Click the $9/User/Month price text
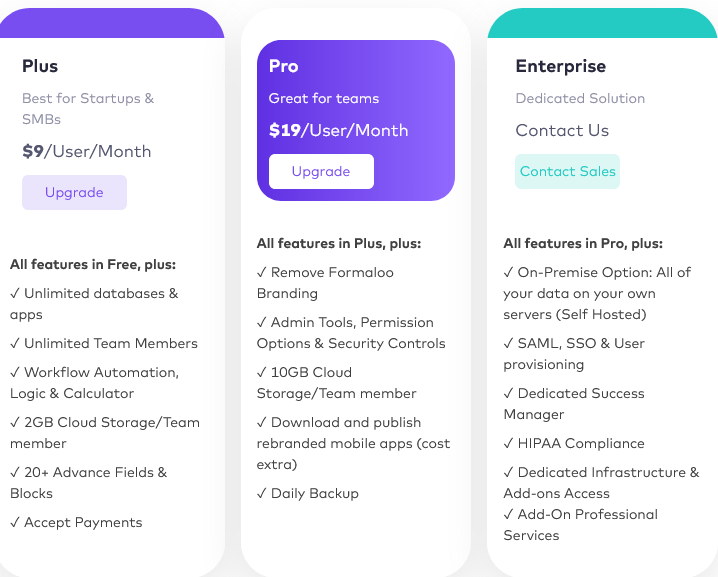The image size is (718, 577). coord(87,151)
